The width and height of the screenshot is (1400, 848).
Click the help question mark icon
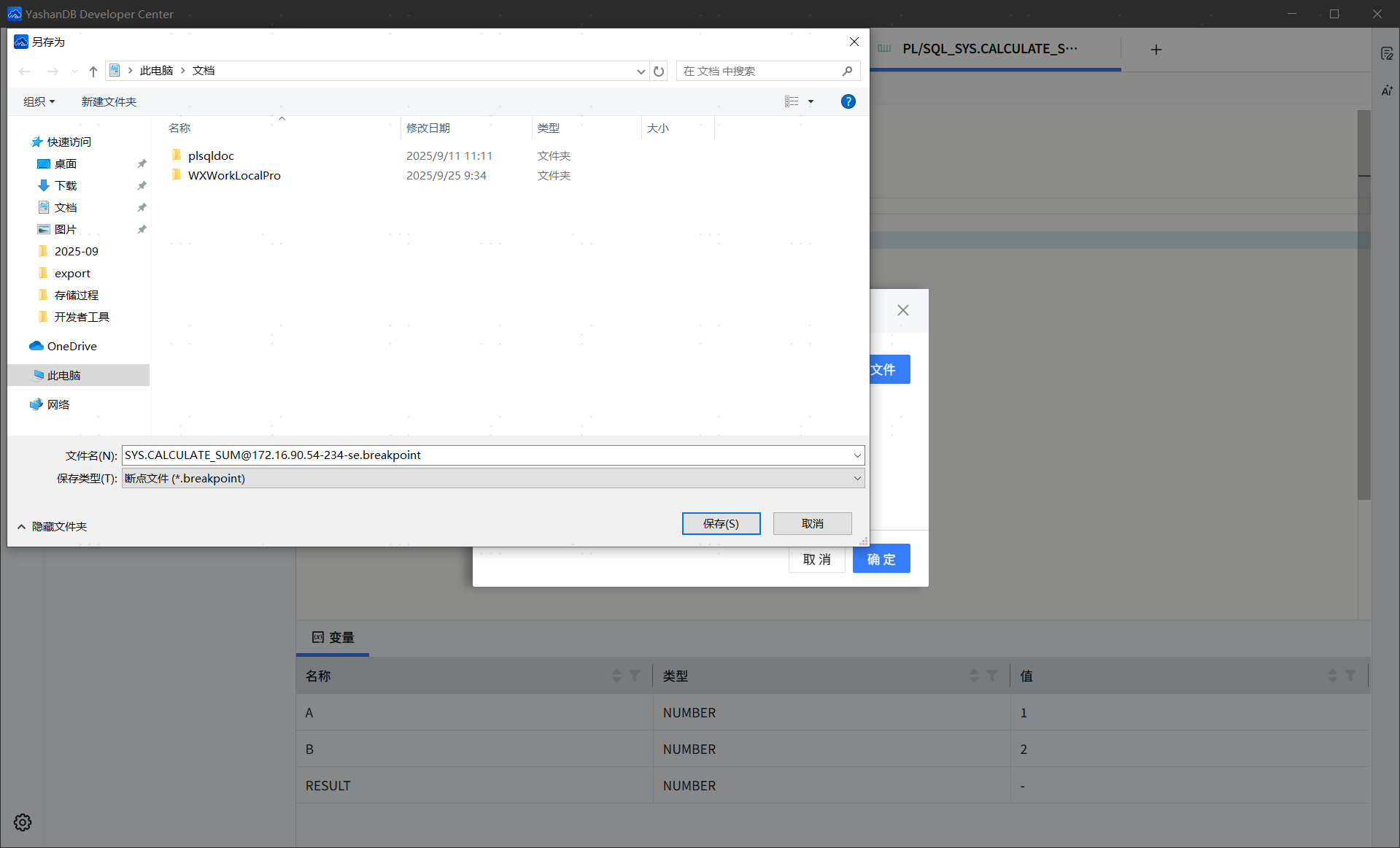(x=848, y=101)
